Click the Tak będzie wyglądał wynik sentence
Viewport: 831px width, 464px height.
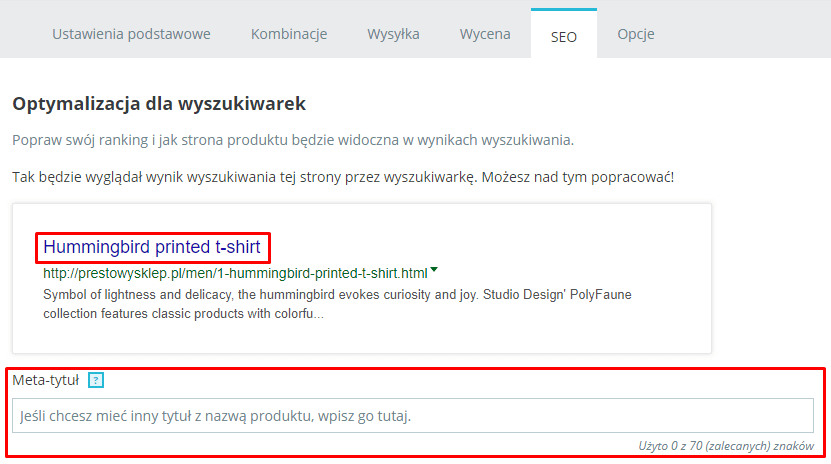pos(244,177)
